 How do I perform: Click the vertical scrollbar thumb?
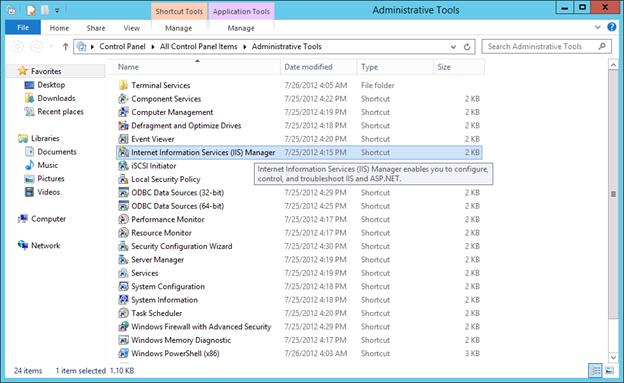613,193
